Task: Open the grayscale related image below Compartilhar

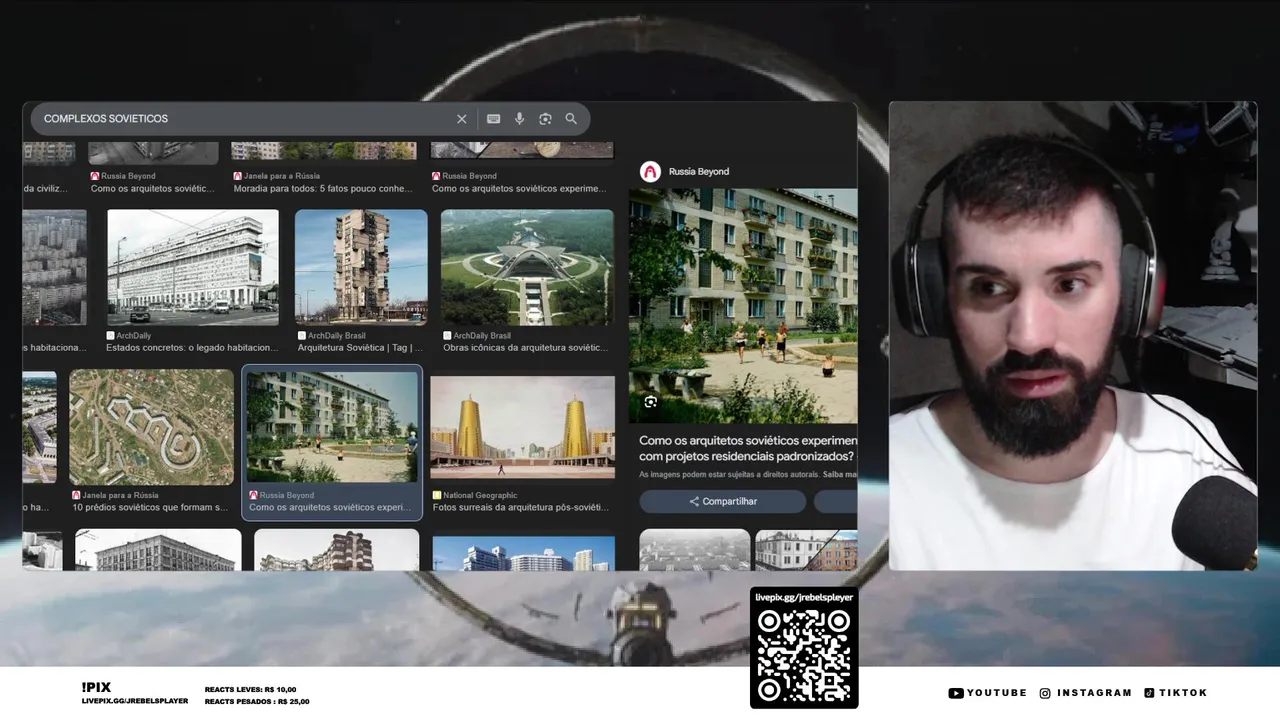Action: 694,550
